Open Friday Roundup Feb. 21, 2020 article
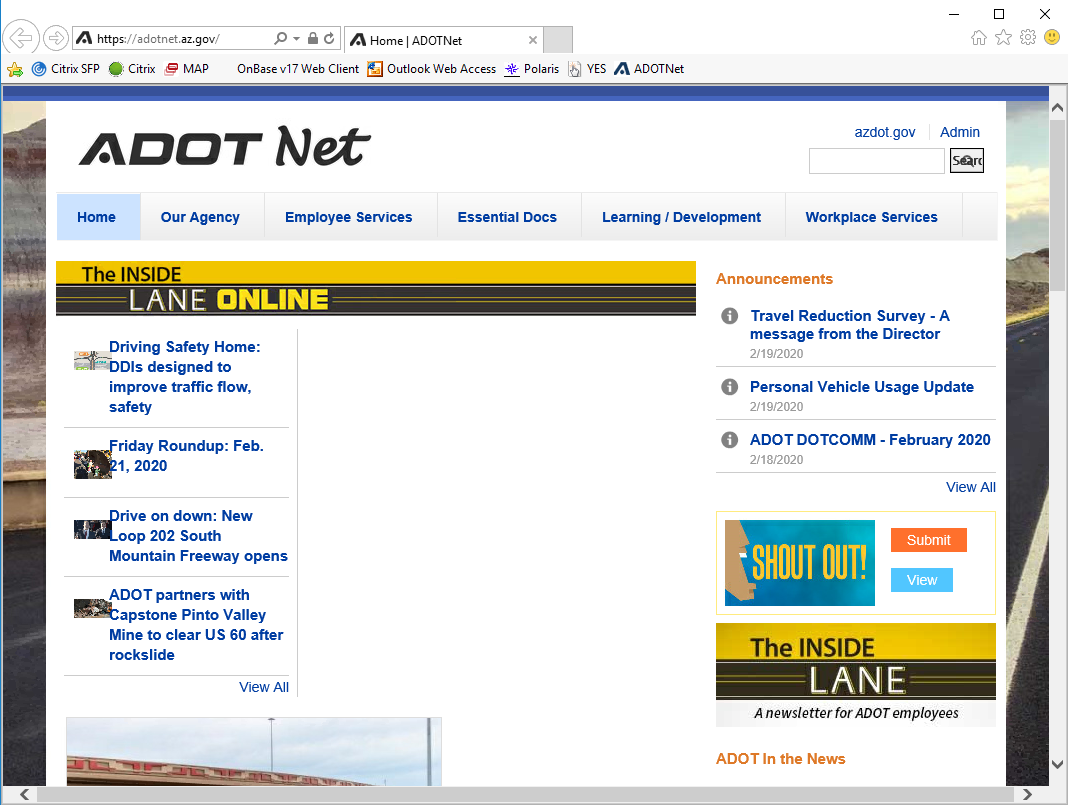 186,456
